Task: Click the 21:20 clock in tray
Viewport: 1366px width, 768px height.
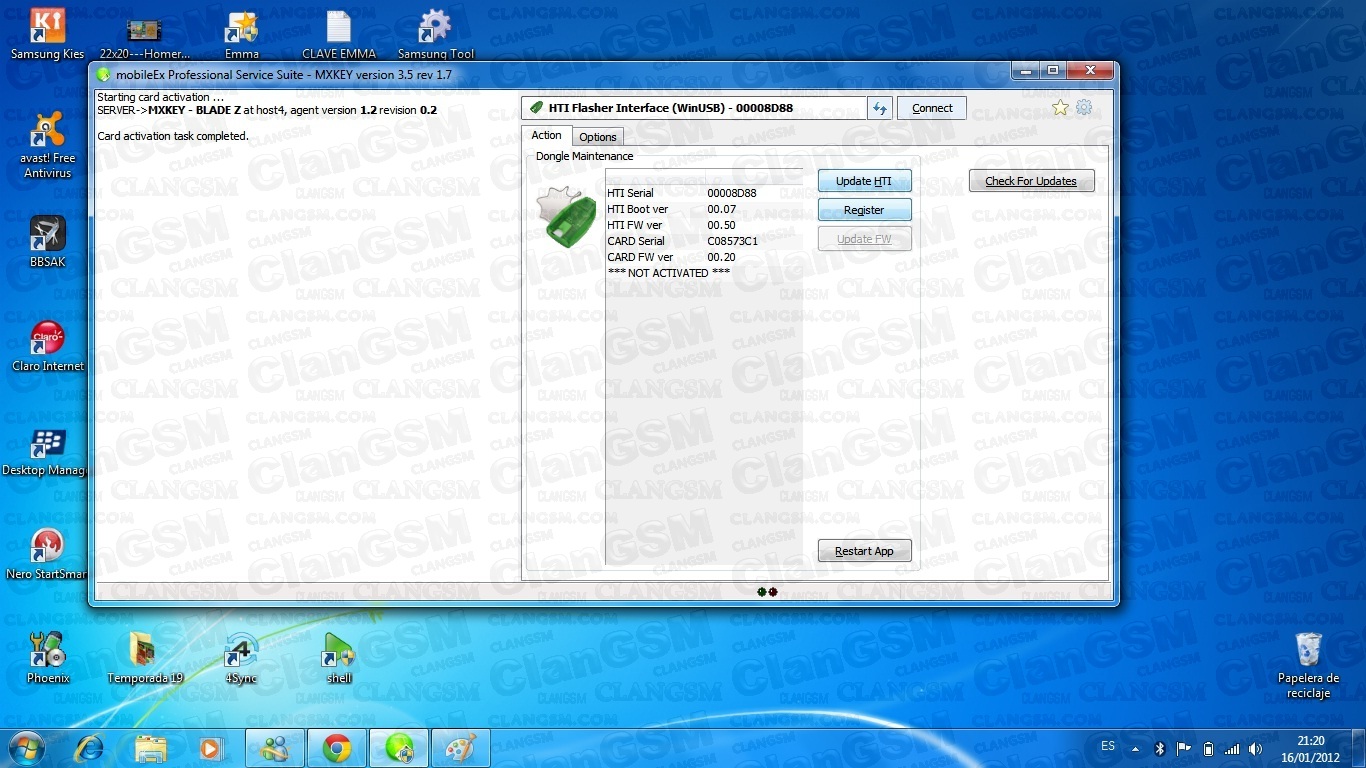Action: [1310, 741]
